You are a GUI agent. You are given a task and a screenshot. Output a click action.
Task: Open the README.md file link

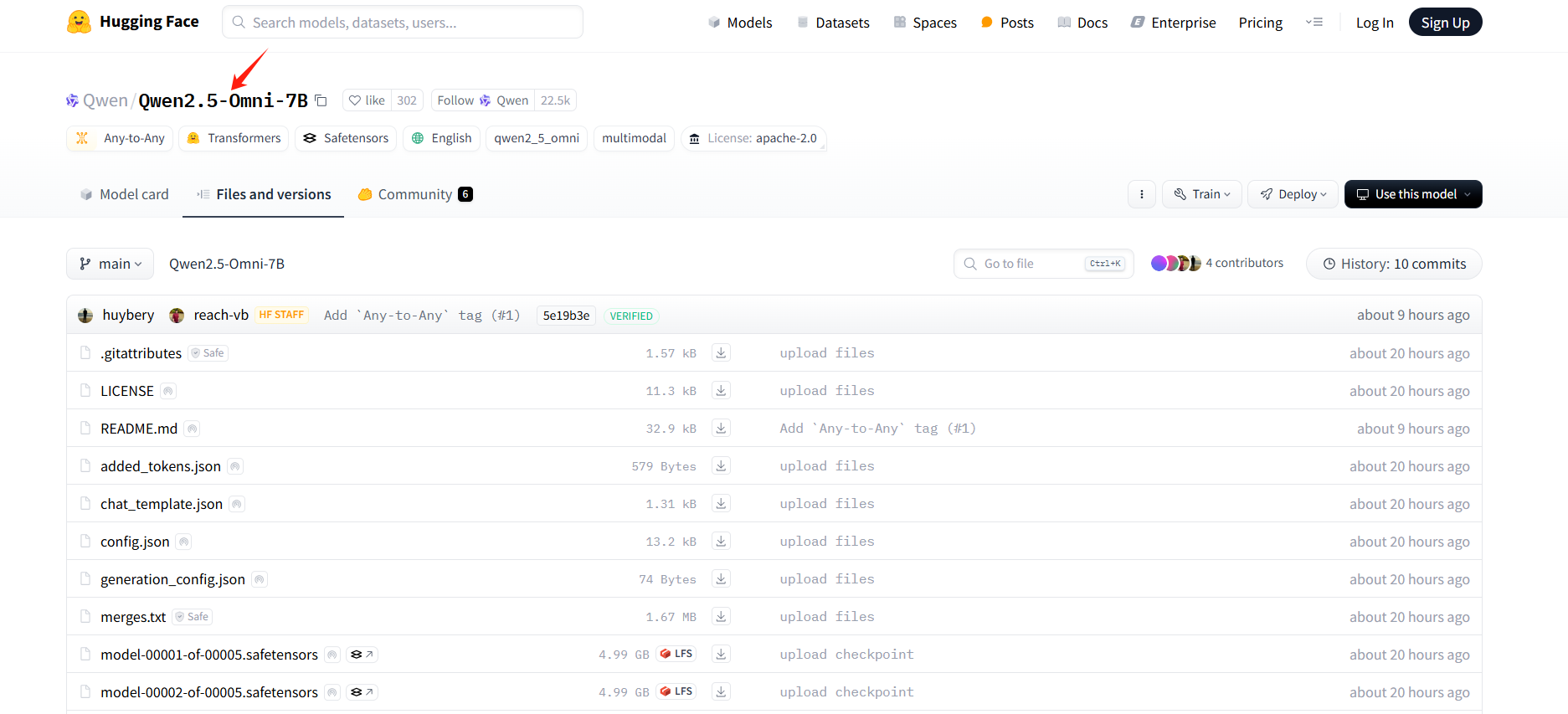click(x=139, y=429)
